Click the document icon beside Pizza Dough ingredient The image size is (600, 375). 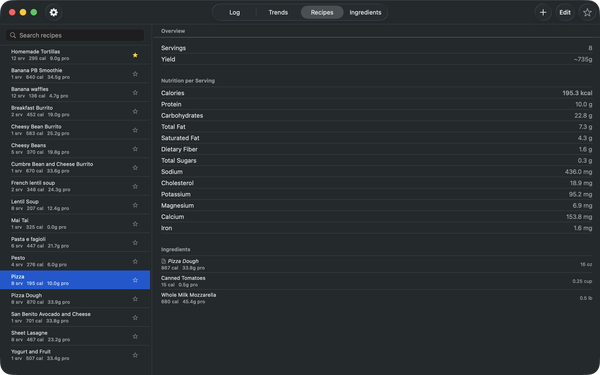point(163,261)
